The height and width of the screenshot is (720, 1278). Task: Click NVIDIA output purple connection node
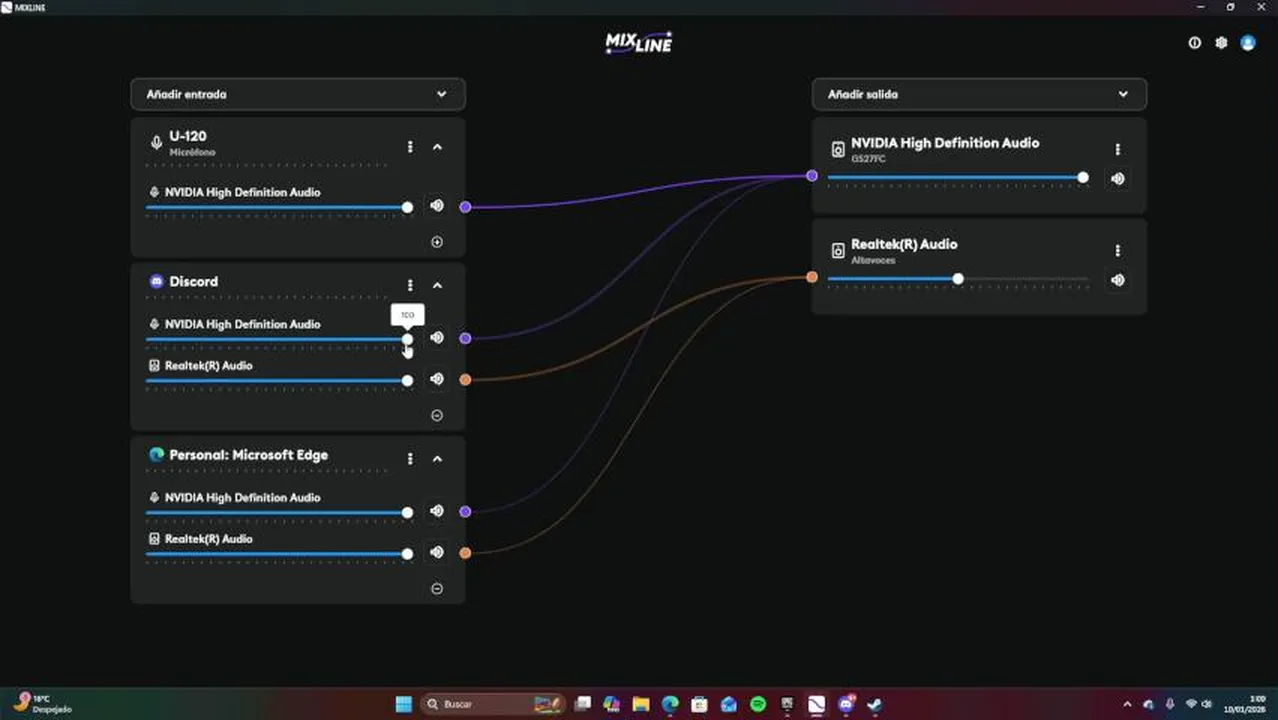coord(812,175)
